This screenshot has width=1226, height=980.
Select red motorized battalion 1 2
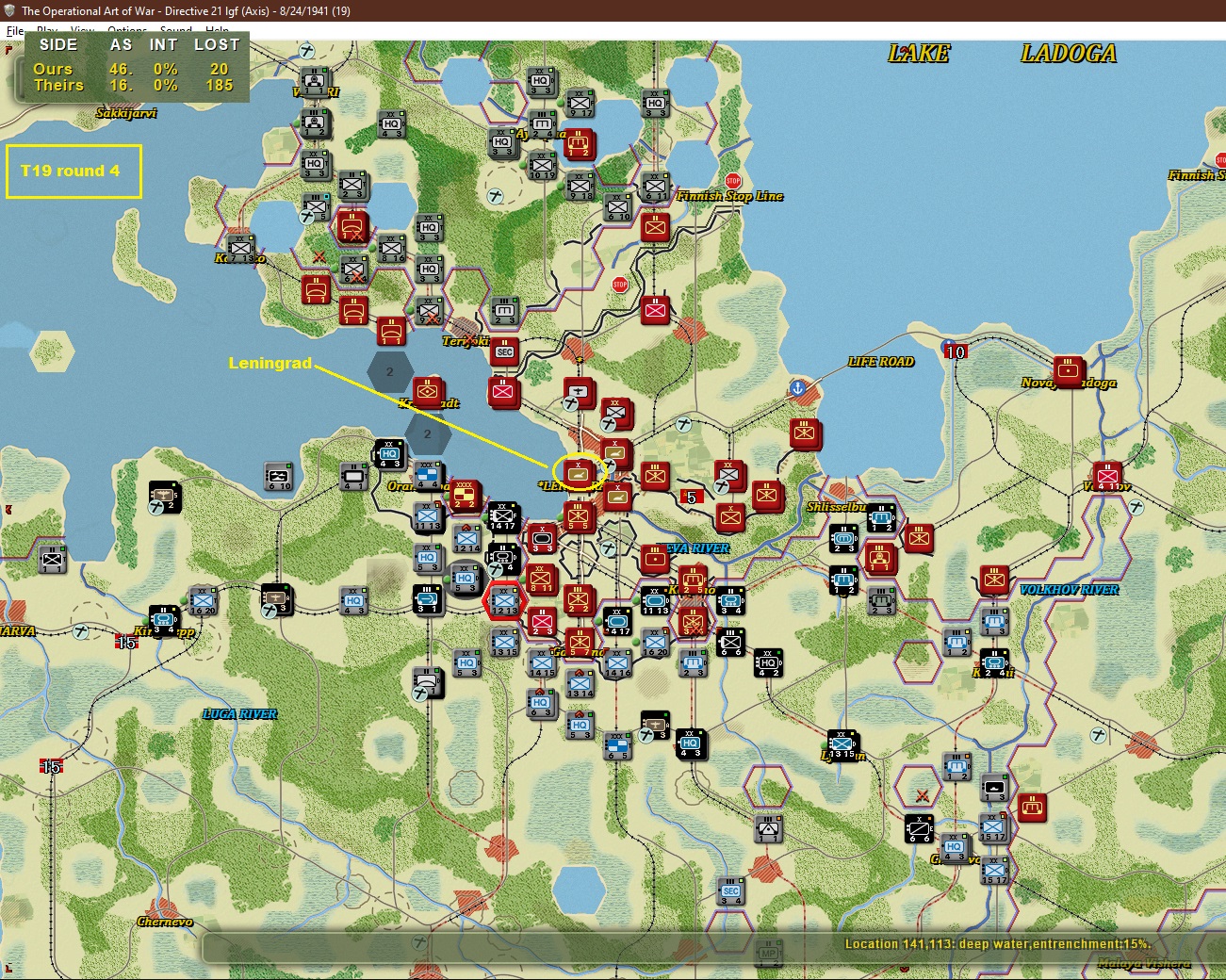[x=578, y=141]
